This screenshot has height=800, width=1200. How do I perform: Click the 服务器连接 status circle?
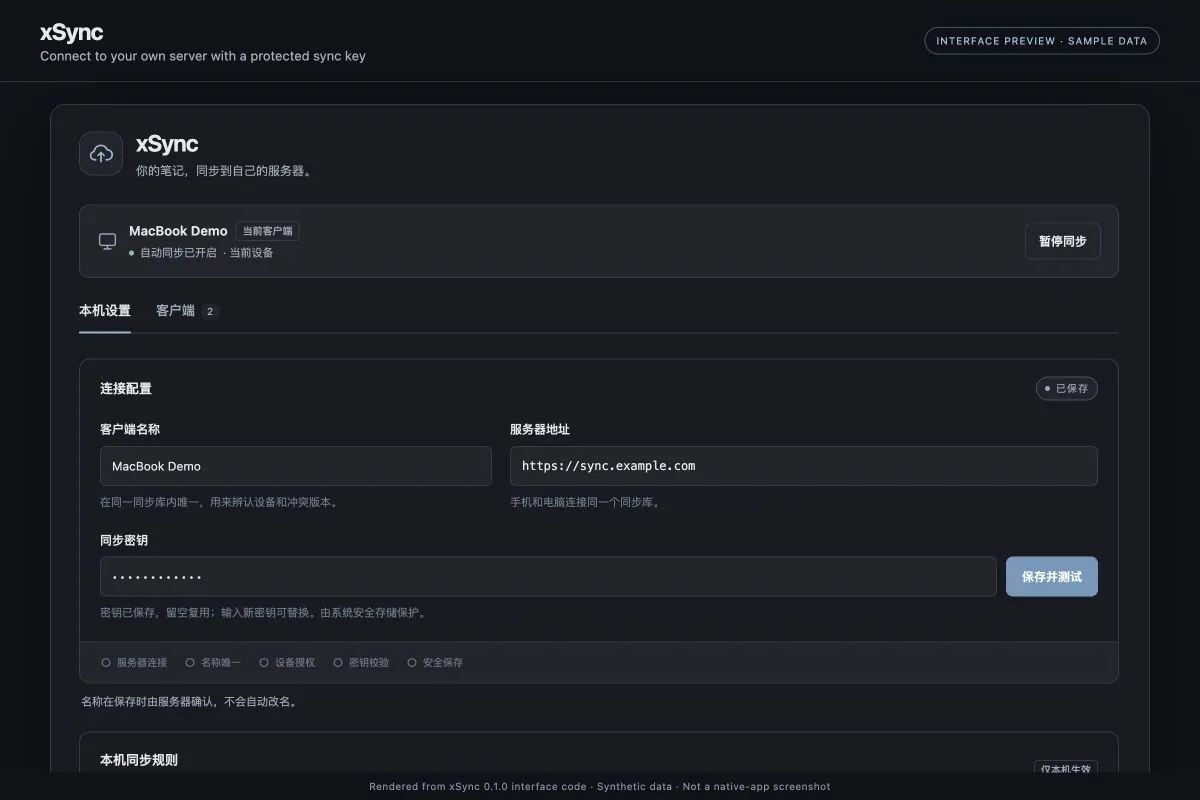pos(106,662)
